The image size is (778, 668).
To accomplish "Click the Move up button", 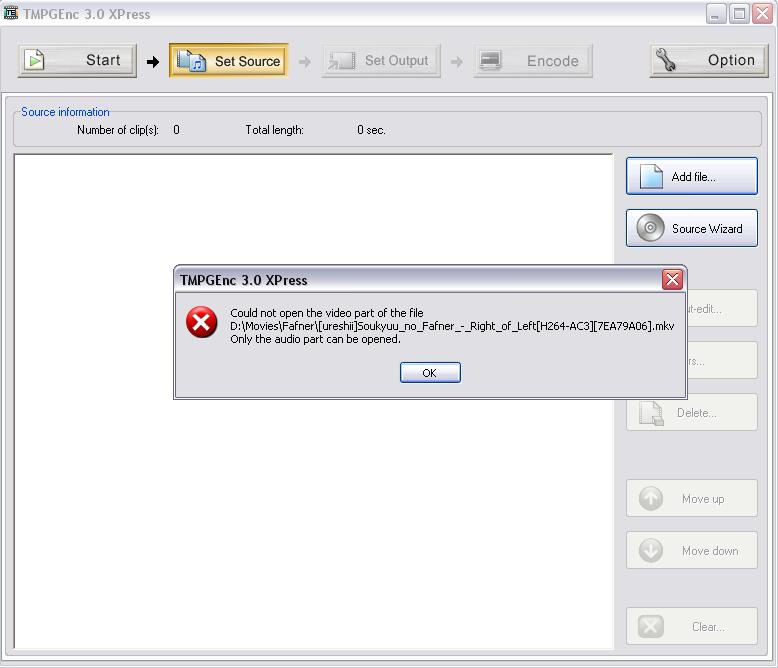I will [692, 498].
